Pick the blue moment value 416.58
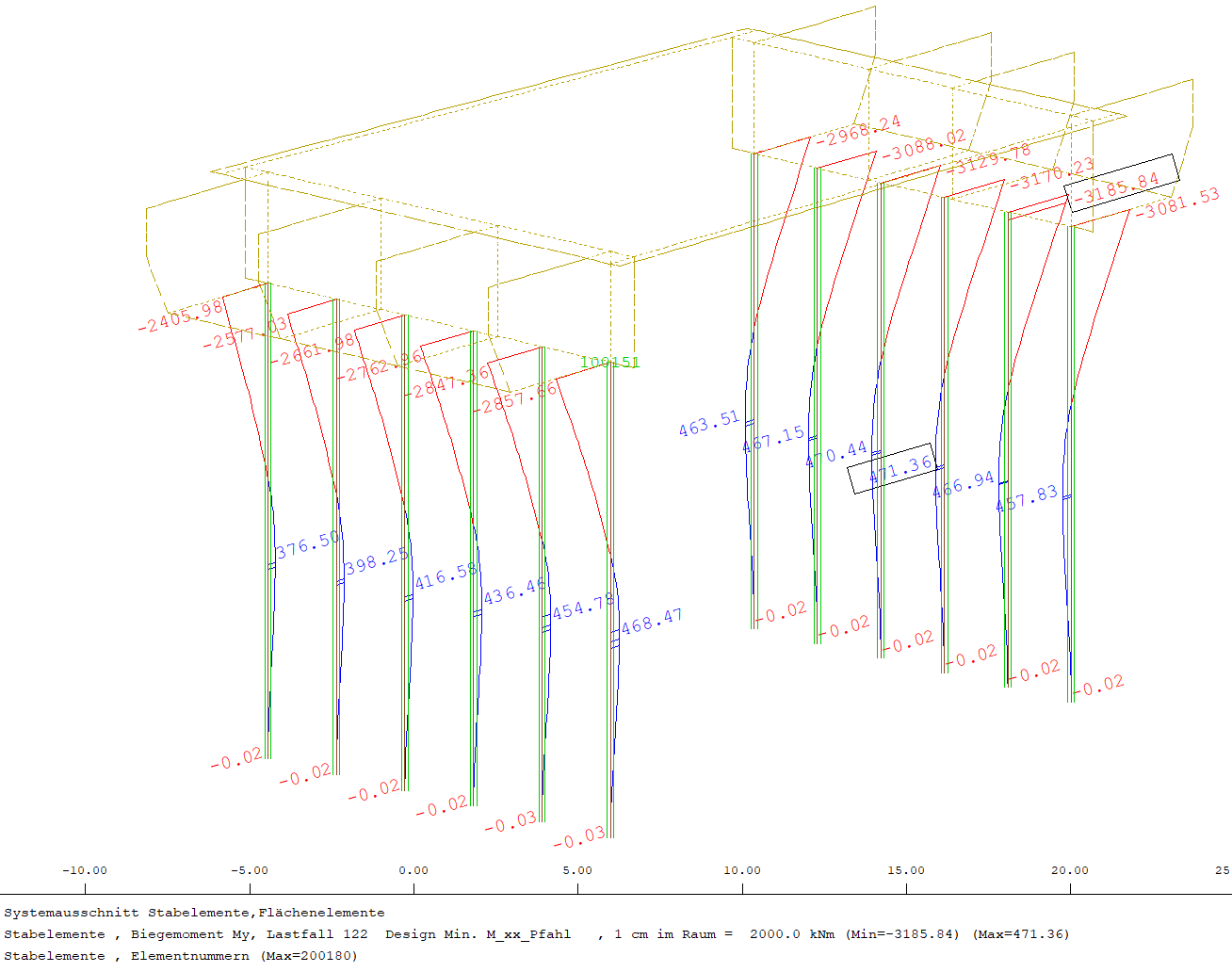This screenshot has width=1232, height=972. [x=446, y=575]
